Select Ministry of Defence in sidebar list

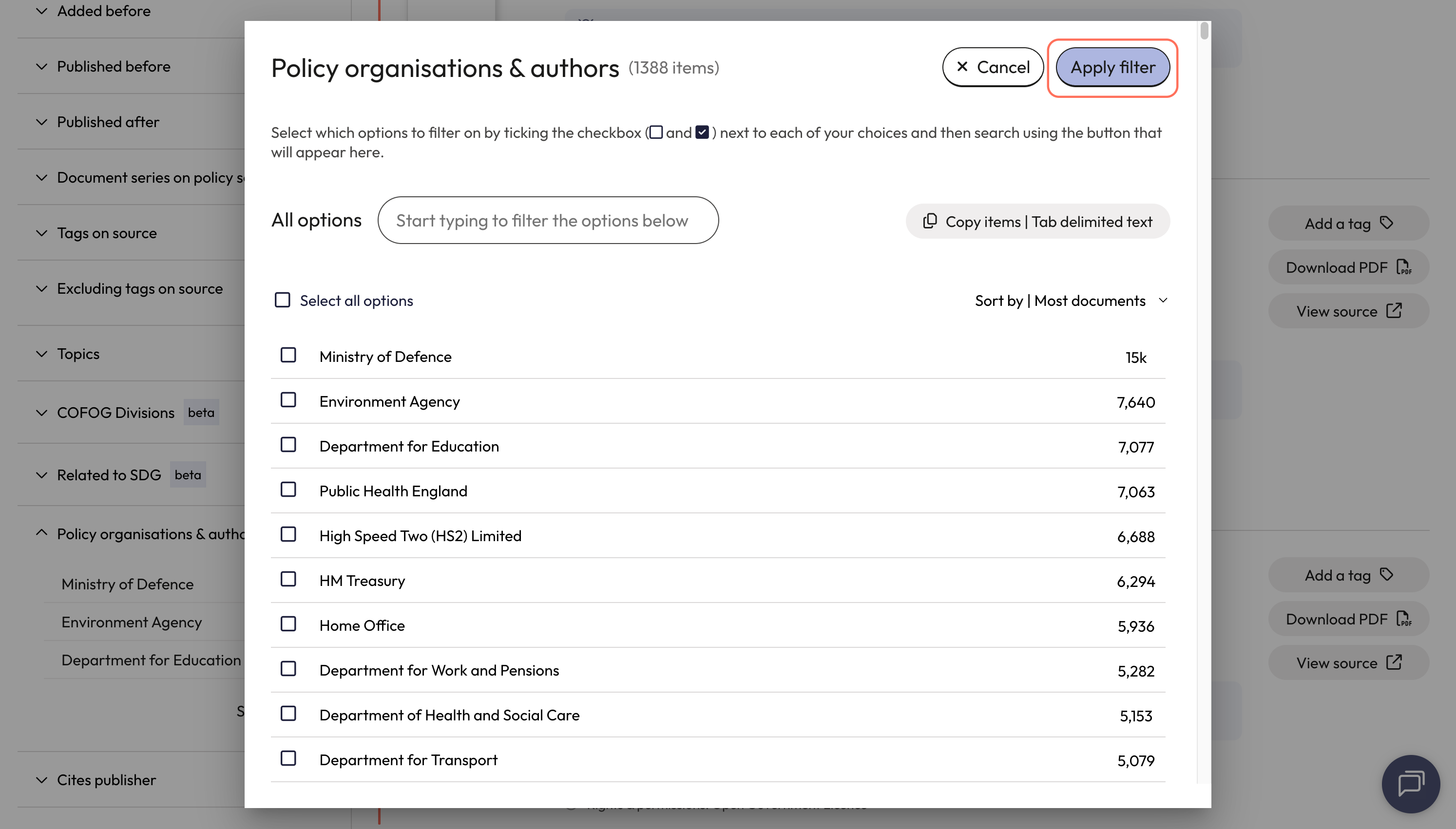pos(128,584)
